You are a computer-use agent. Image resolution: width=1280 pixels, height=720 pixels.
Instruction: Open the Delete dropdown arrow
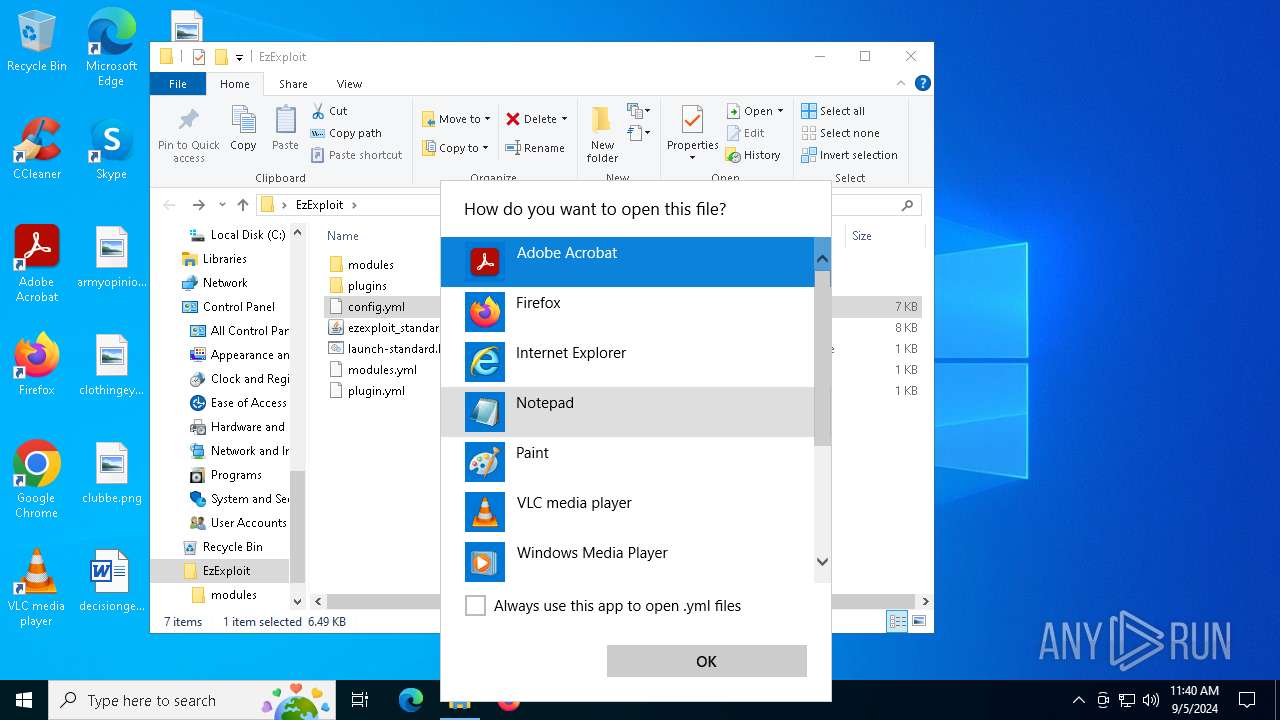click(x=564, y=119)
